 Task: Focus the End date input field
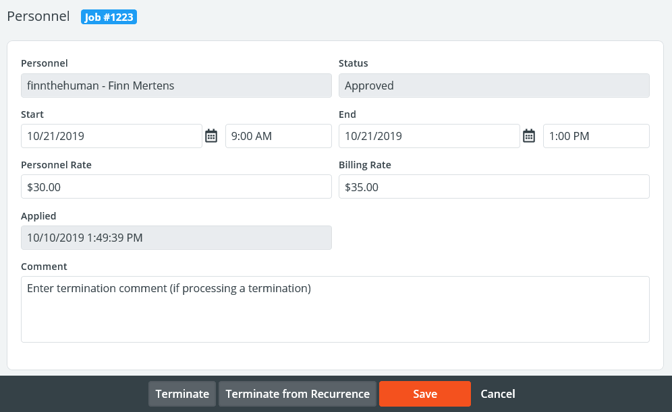click(x=429, y=136)
